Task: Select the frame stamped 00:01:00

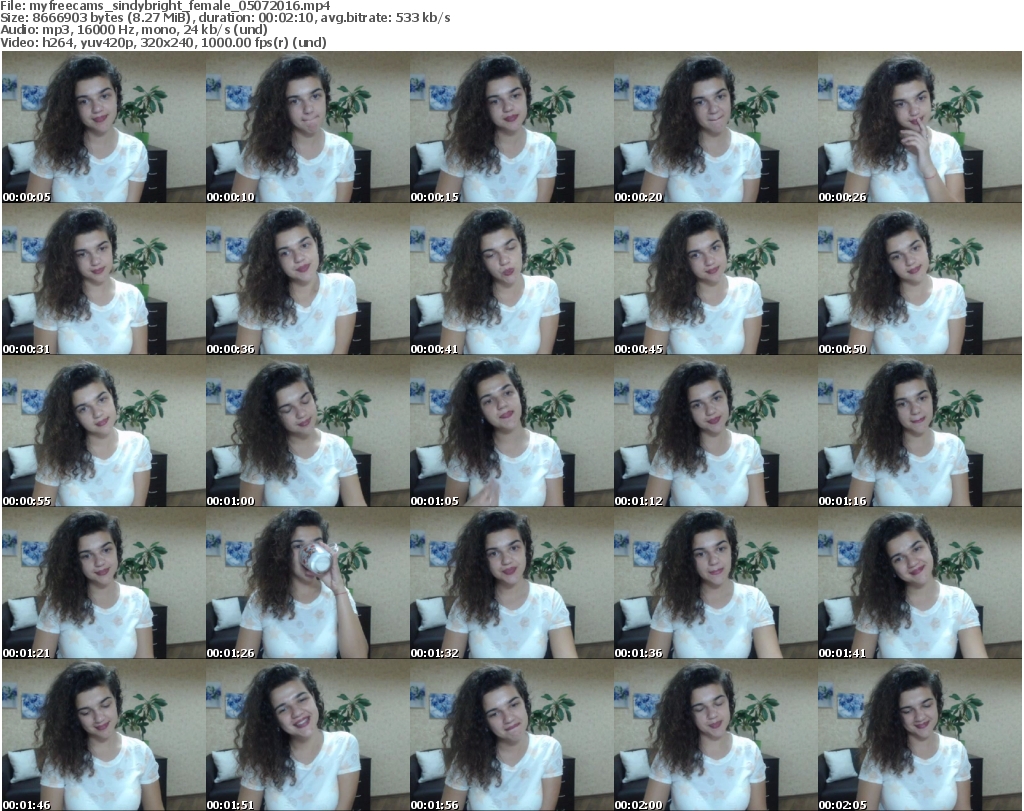Action: pyautogui.click(x=308, y=432)
